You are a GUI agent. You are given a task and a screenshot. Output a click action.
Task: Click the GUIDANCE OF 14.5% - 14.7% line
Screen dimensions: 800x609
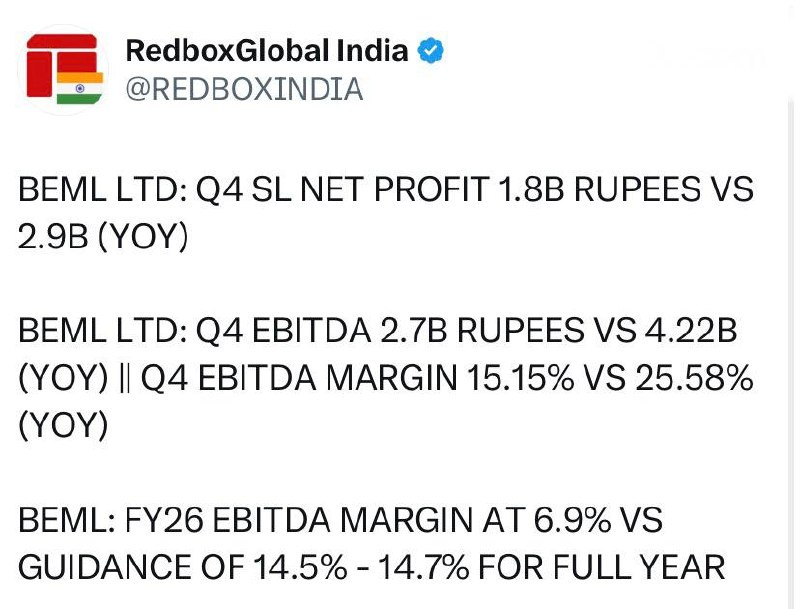coord(371,567)
